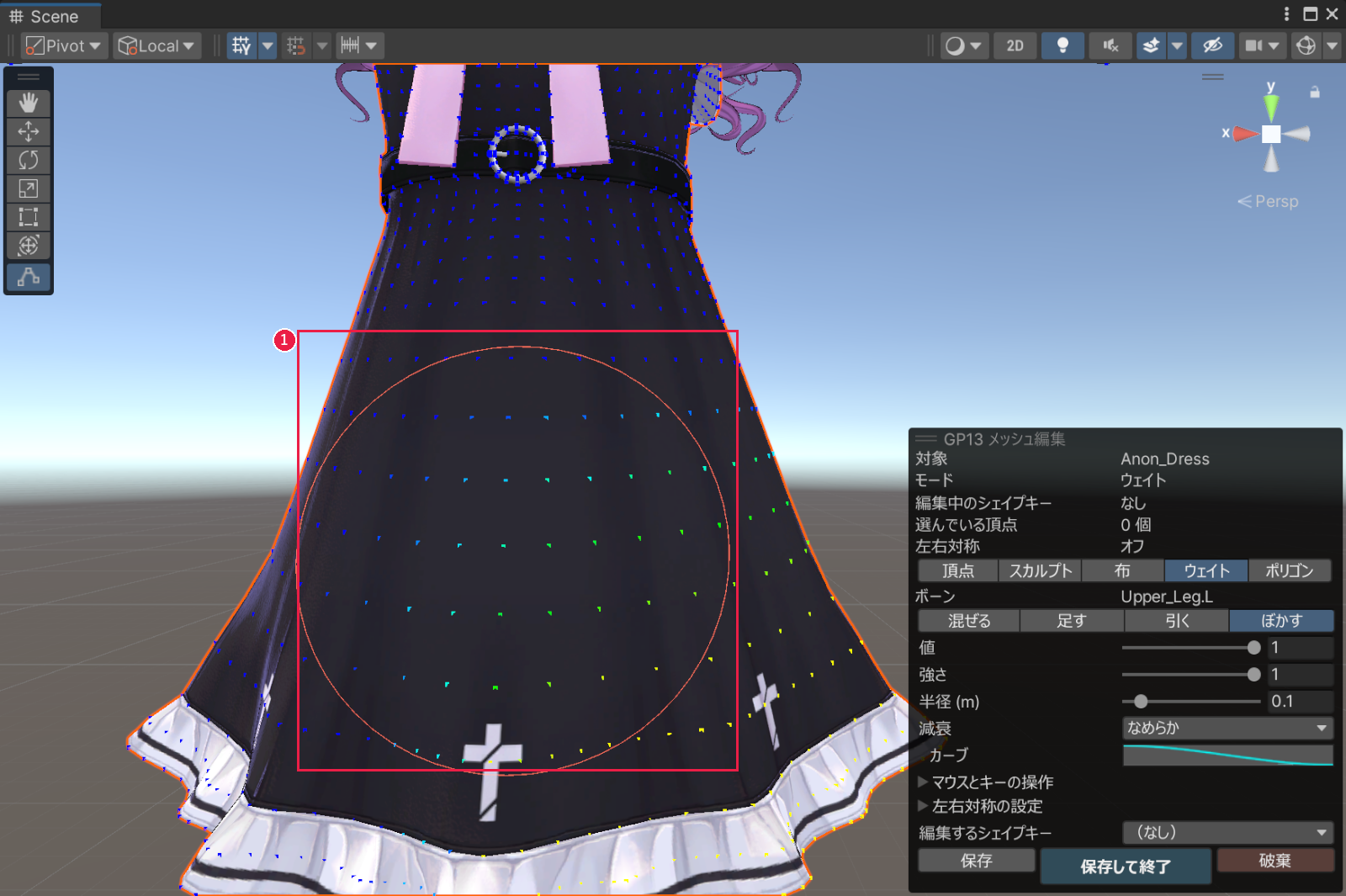Open the Scene tab options menu

(x=1286, y=13)
